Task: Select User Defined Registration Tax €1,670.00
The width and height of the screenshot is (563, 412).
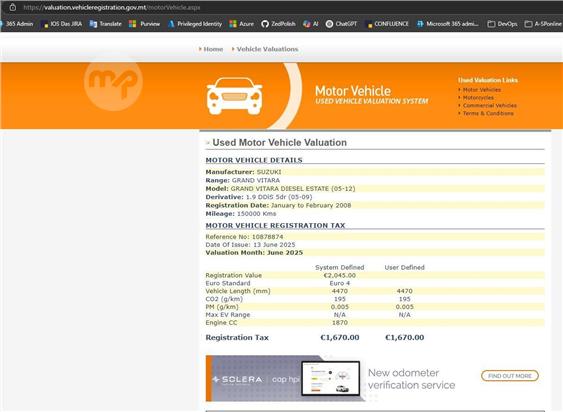Action: point(404,338)
